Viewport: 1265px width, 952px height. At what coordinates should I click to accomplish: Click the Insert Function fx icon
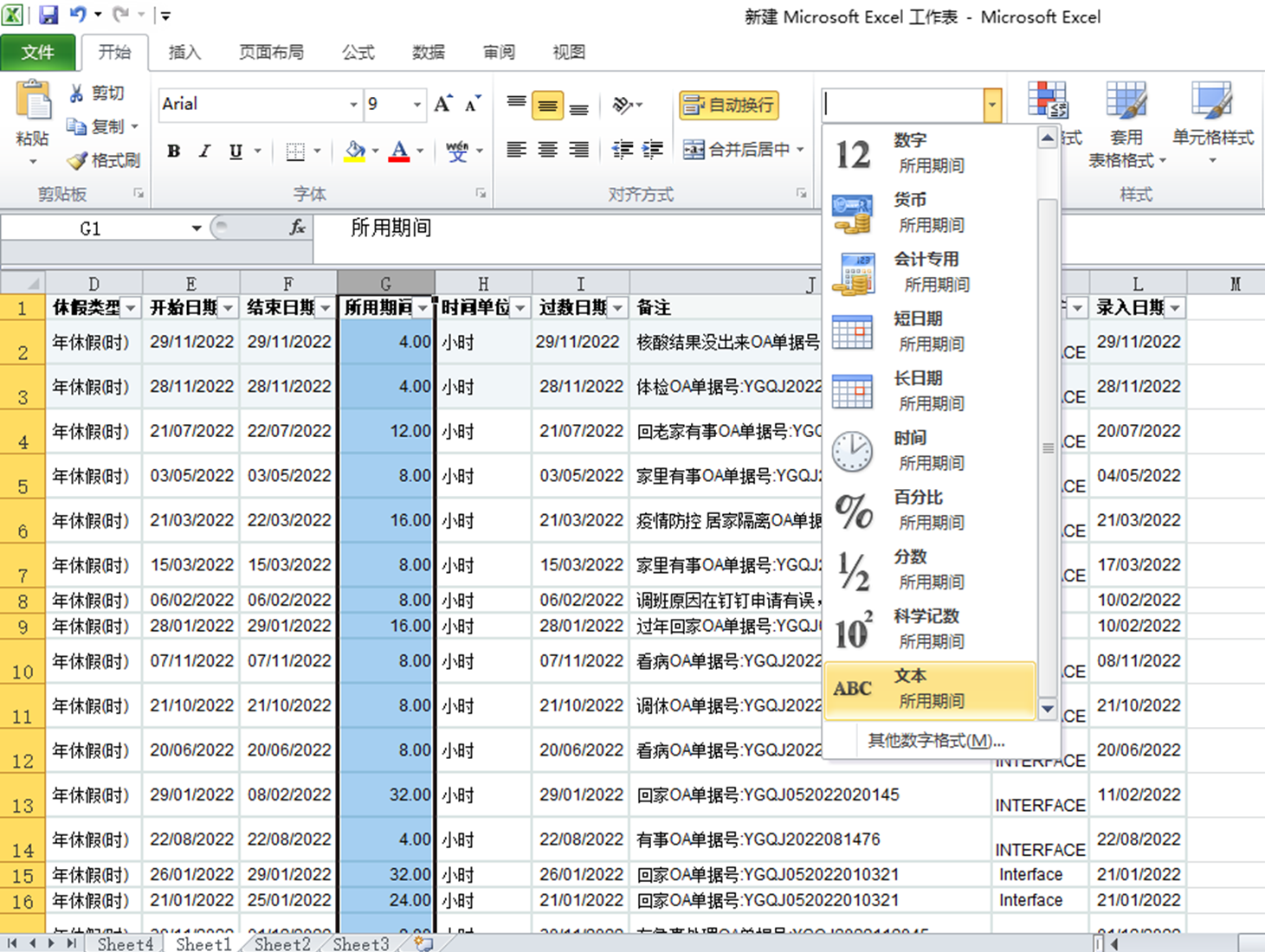pos(297,228)
